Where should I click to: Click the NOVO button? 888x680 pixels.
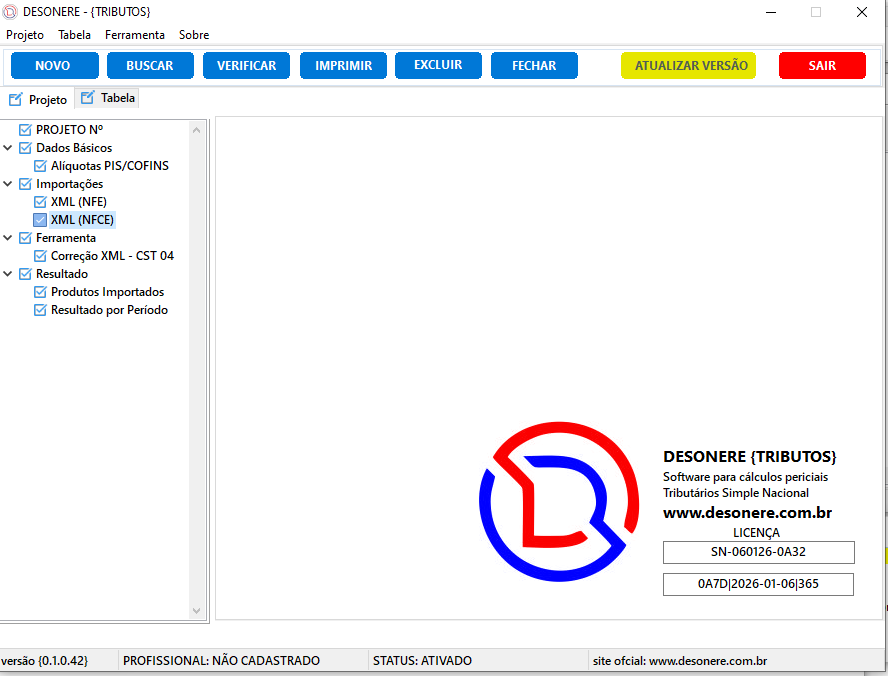pos(54,66)
